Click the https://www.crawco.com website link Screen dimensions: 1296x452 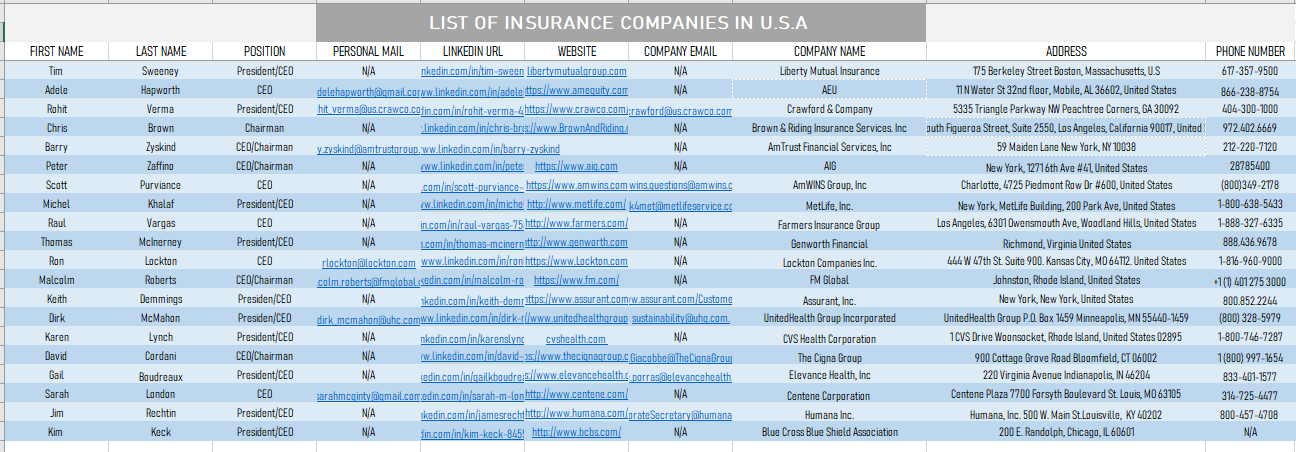coord(575,109)
